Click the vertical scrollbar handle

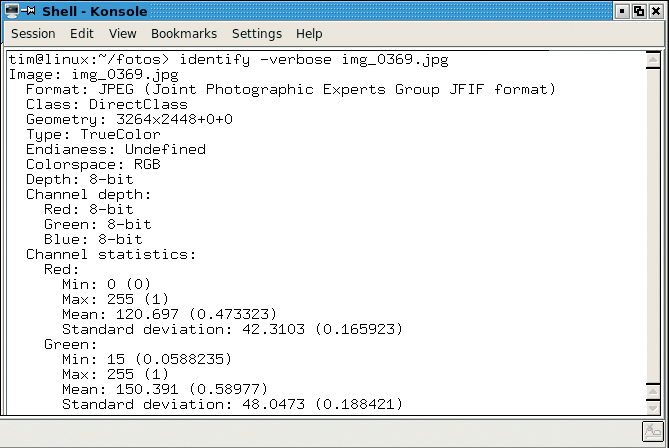point(653,226)
